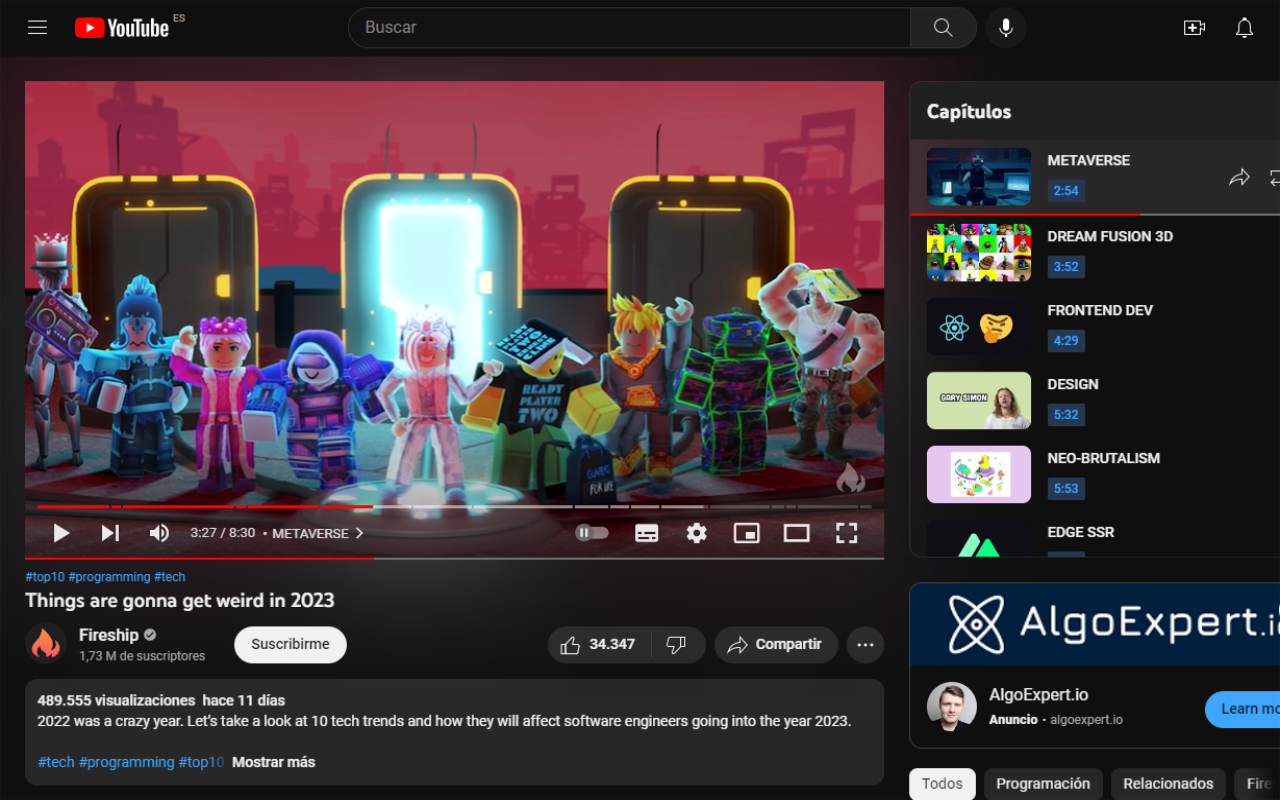Image resolution: width=1280 pixels, height=800 pixels.
Task: Click the DREAM FUSION 3D chapter title
Action: point(1110,236)
